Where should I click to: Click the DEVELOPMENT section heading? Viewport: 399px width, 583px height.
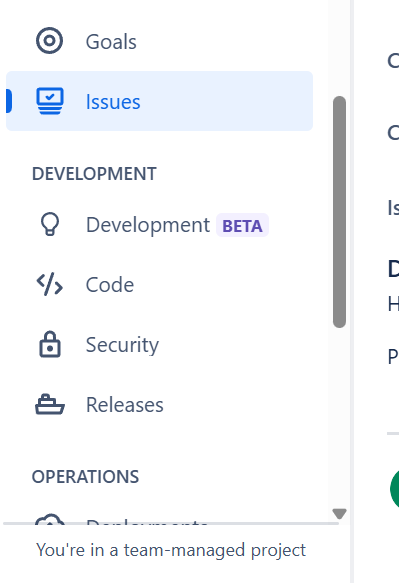(94, 174)
